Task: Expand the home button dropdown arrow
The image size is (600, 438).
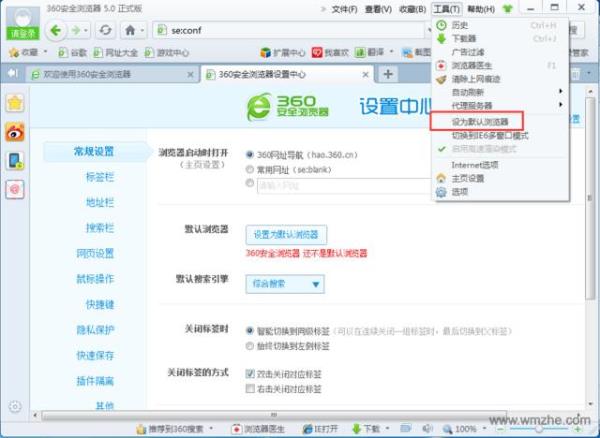Action: pos(142,30)
